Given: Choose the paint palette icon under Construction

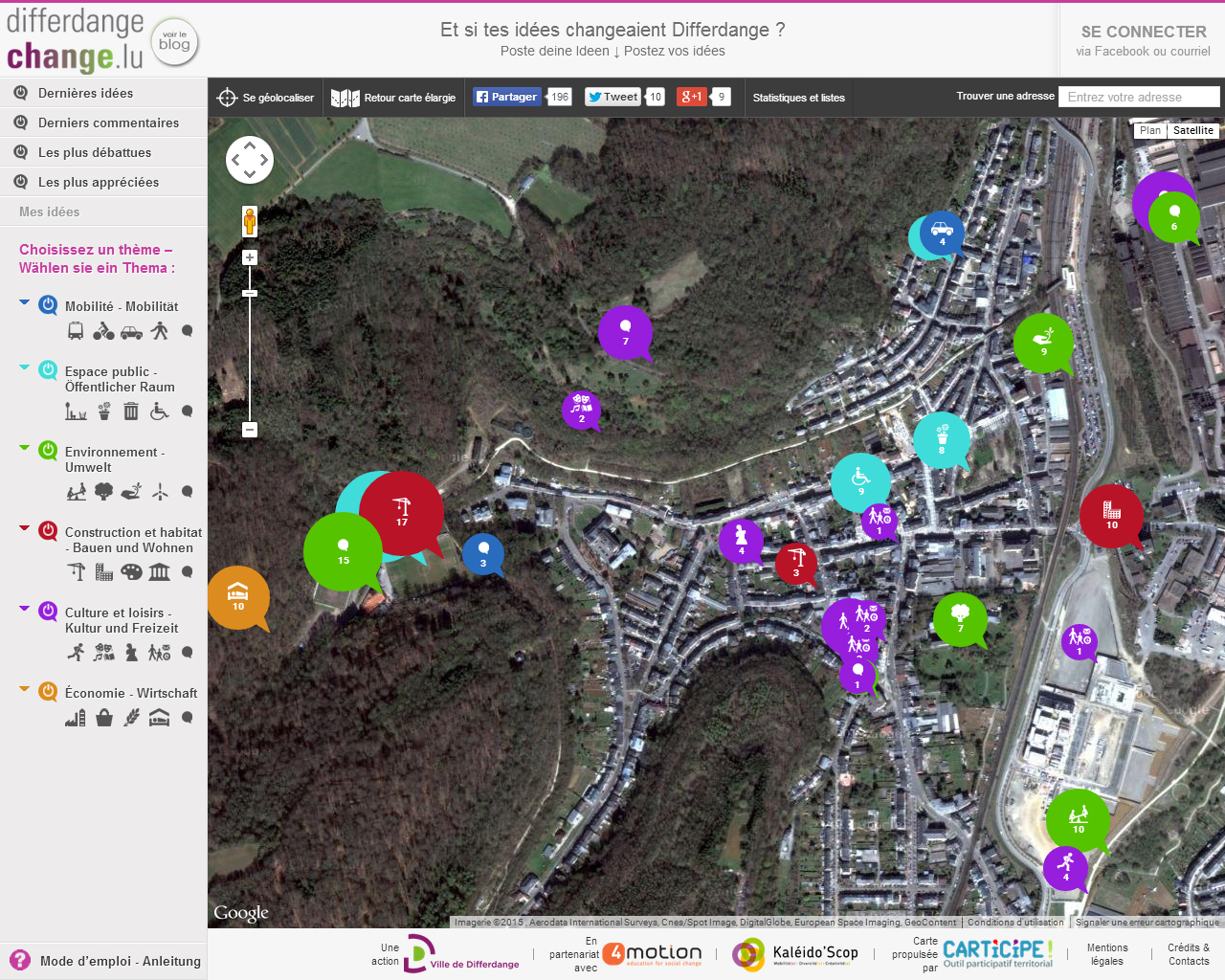Looking at the screenshot, I should coord(131,572).
